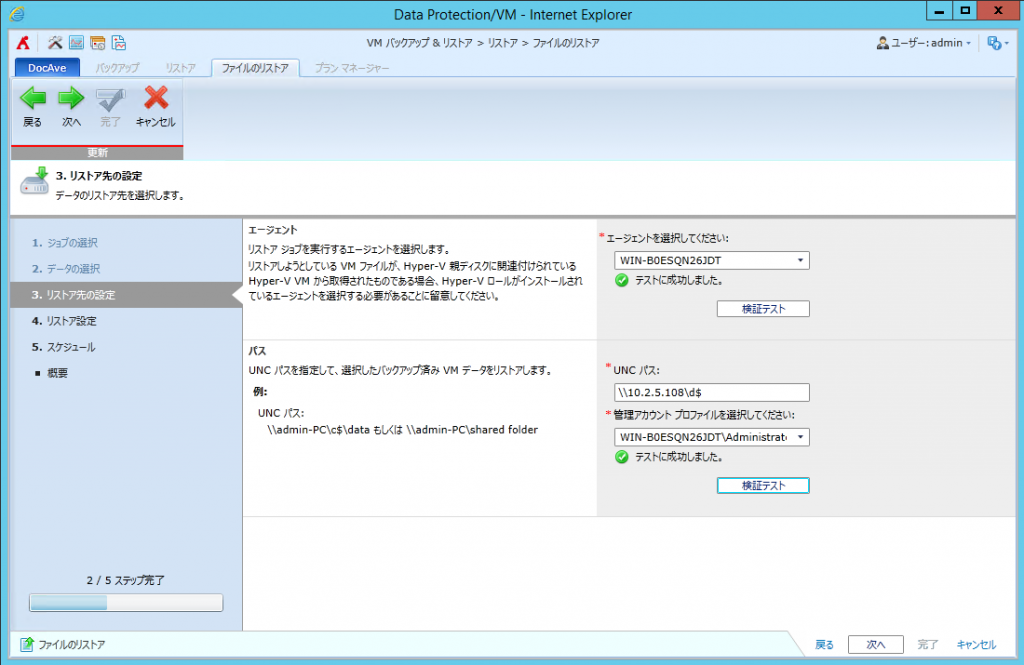Click 検証テスト button below the account profile
Screen dimensions: 1024x665
pyautogui.click(x=763, y=485)
